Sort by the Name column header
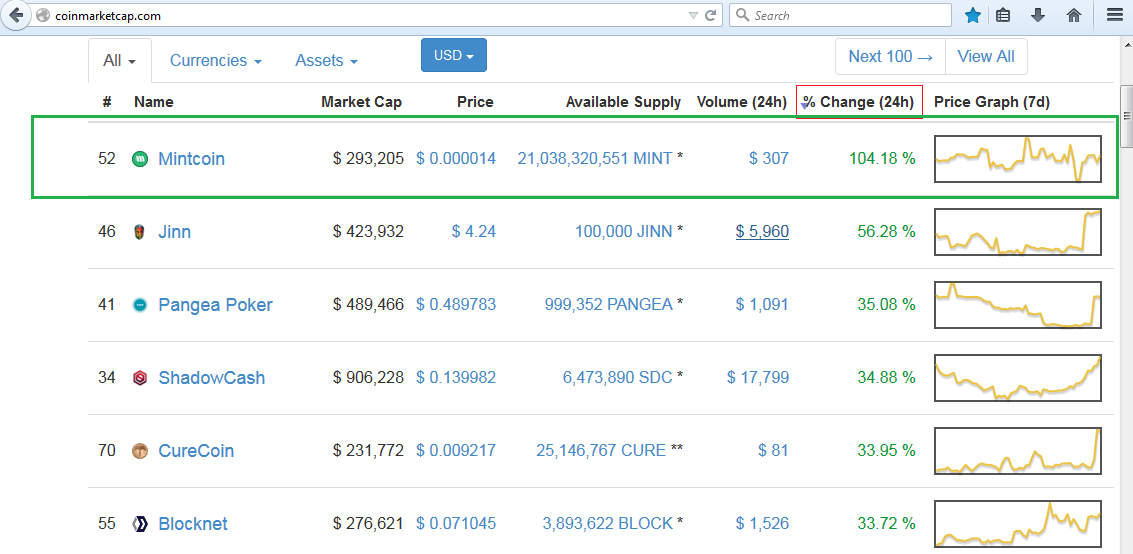Image resolution: width=1133 pixels, height=554 pixels. (153, 102)
